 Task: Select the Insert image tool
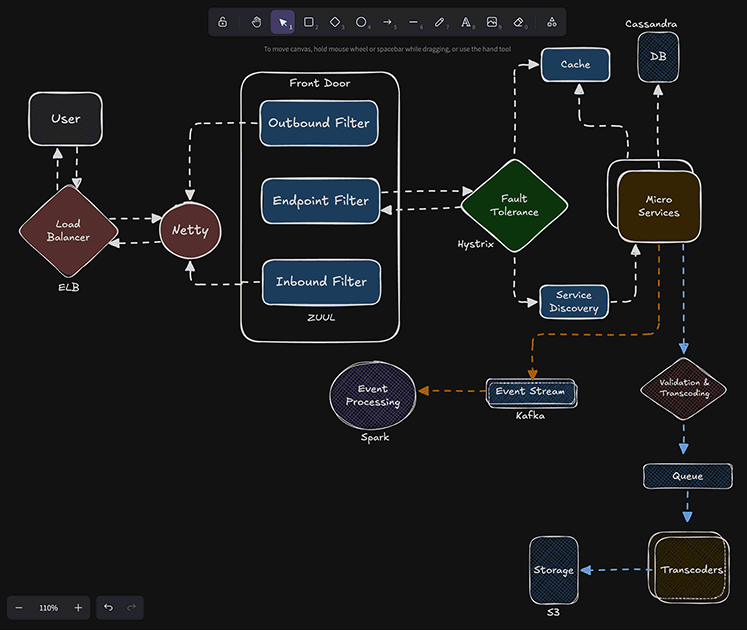point(492,22)
